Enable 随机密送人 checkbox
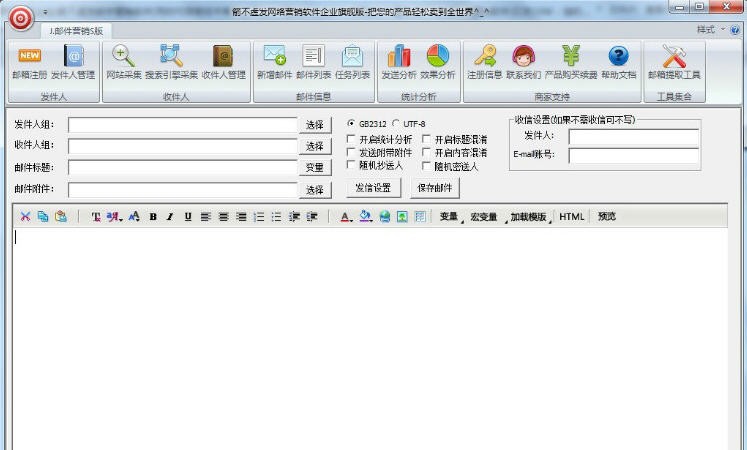 pos(427,166)
